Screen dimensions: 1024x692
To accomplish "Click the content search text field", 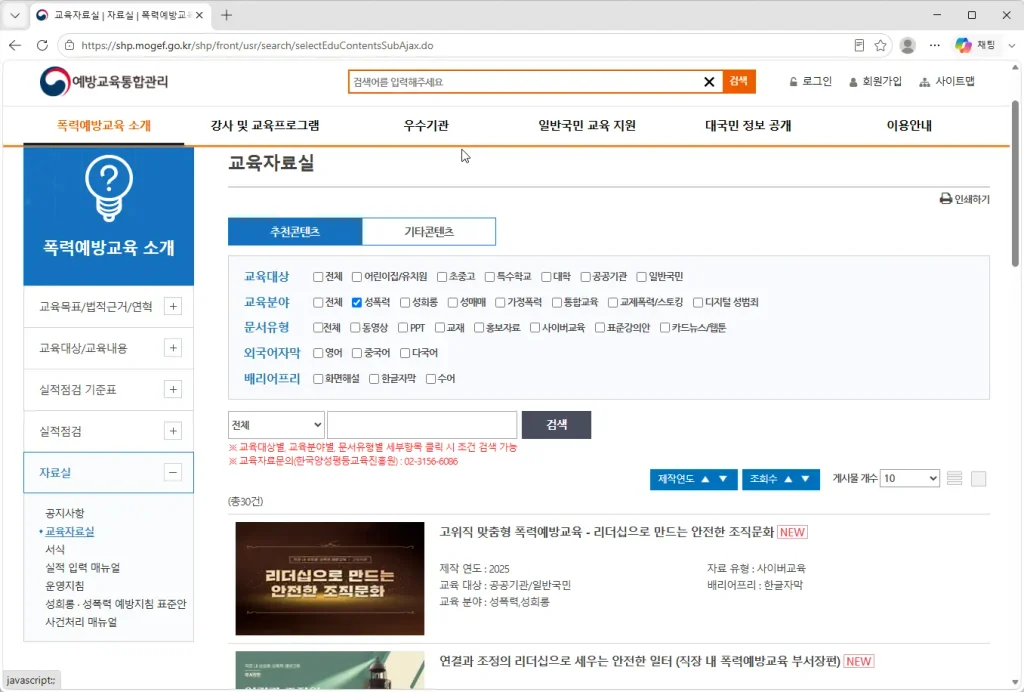I will point(422,425).
